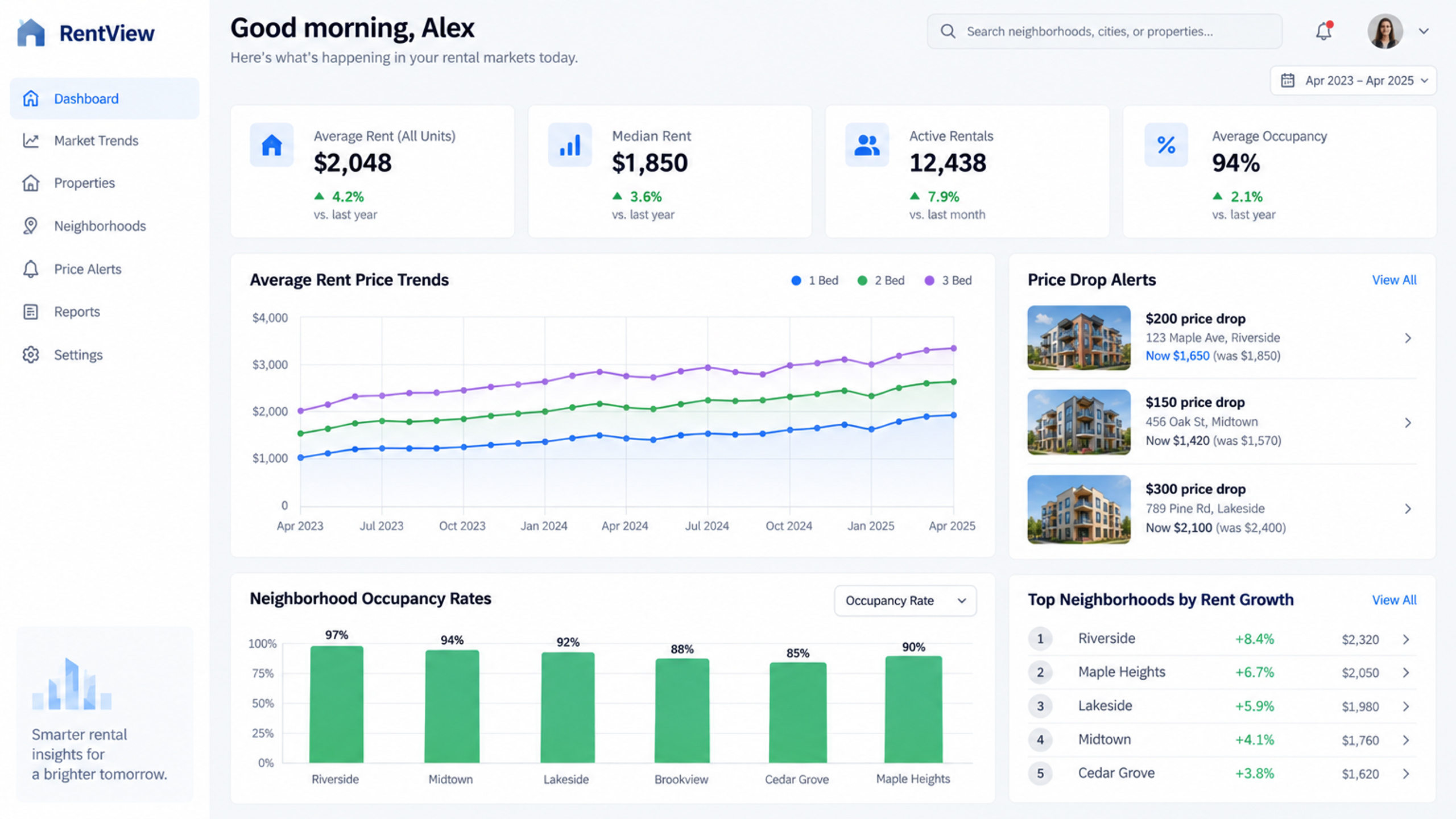Open the 789 Pine Rd alert chevron
This screenshot has height=819, width=1456.
click(1408, 508)
